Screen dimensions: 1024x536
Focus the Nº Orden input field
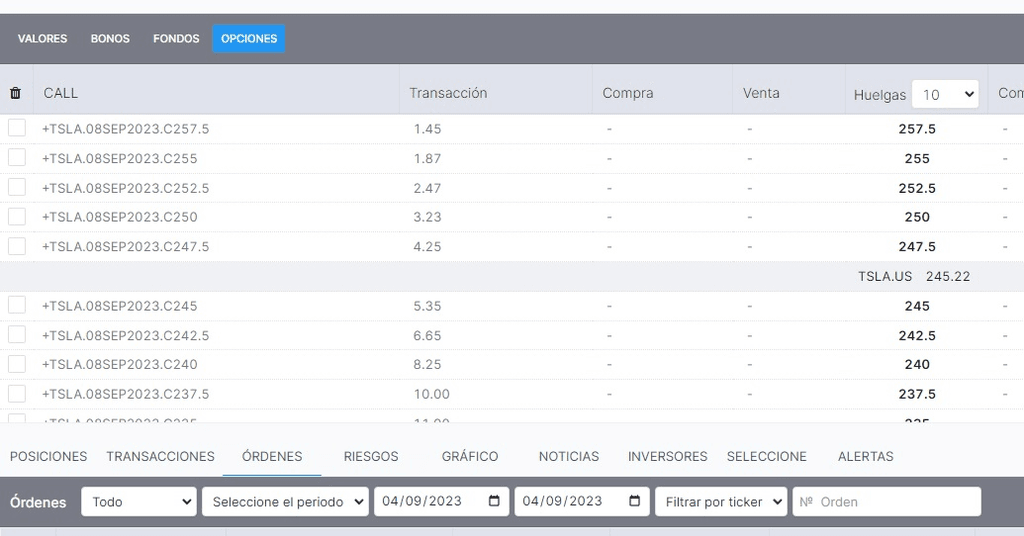click(x=886, y=501)
